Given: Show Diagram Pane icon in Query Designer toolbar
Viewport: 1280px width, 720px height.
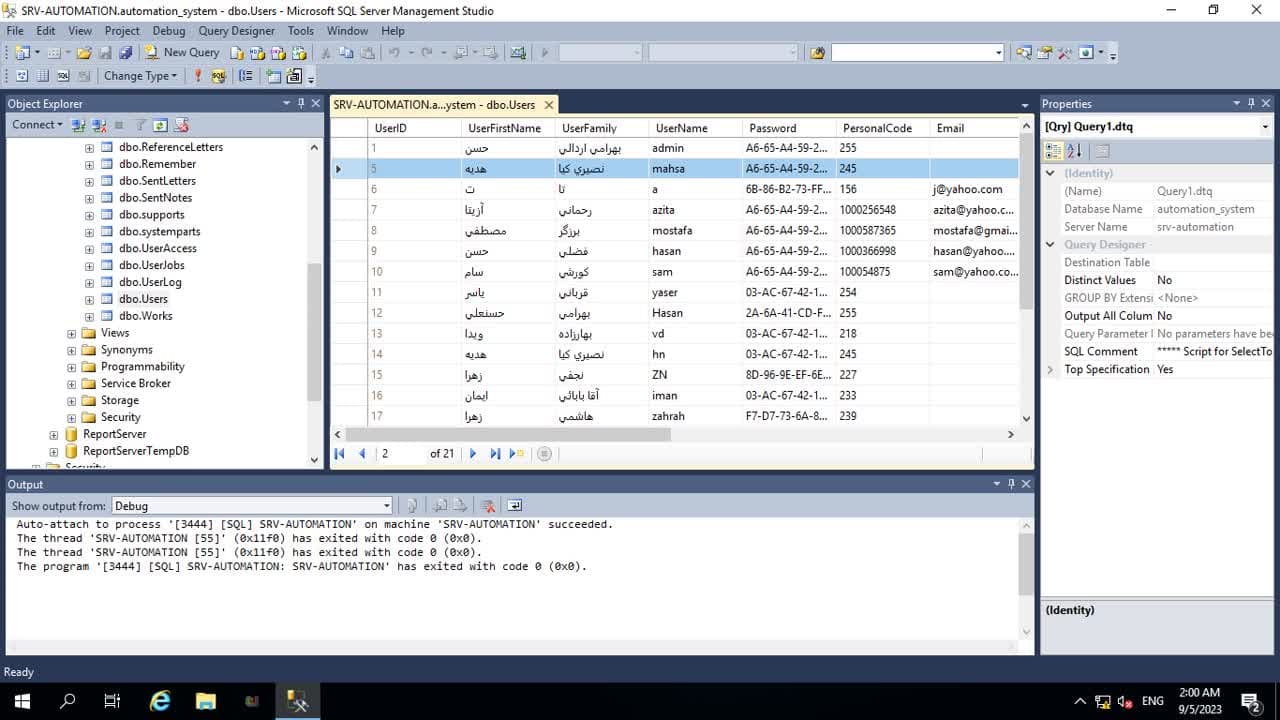Looking at the screenshot, I should (x=22, y=76).
